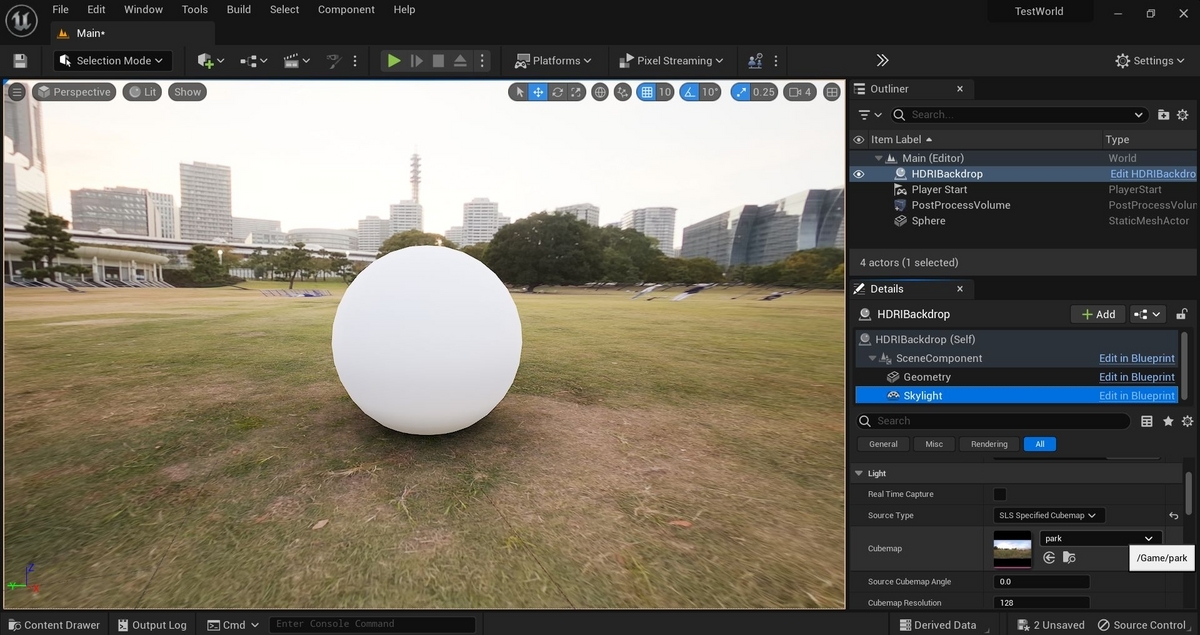Open the Perspective view mode dropdown
Viewport: 1200px width, 635px height.
[x=73, y=92]
